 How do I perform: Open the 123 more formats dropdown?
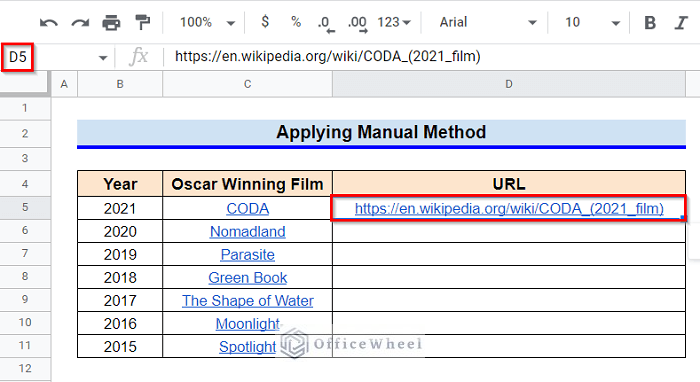pyautogui.click(x=394, y=22)
